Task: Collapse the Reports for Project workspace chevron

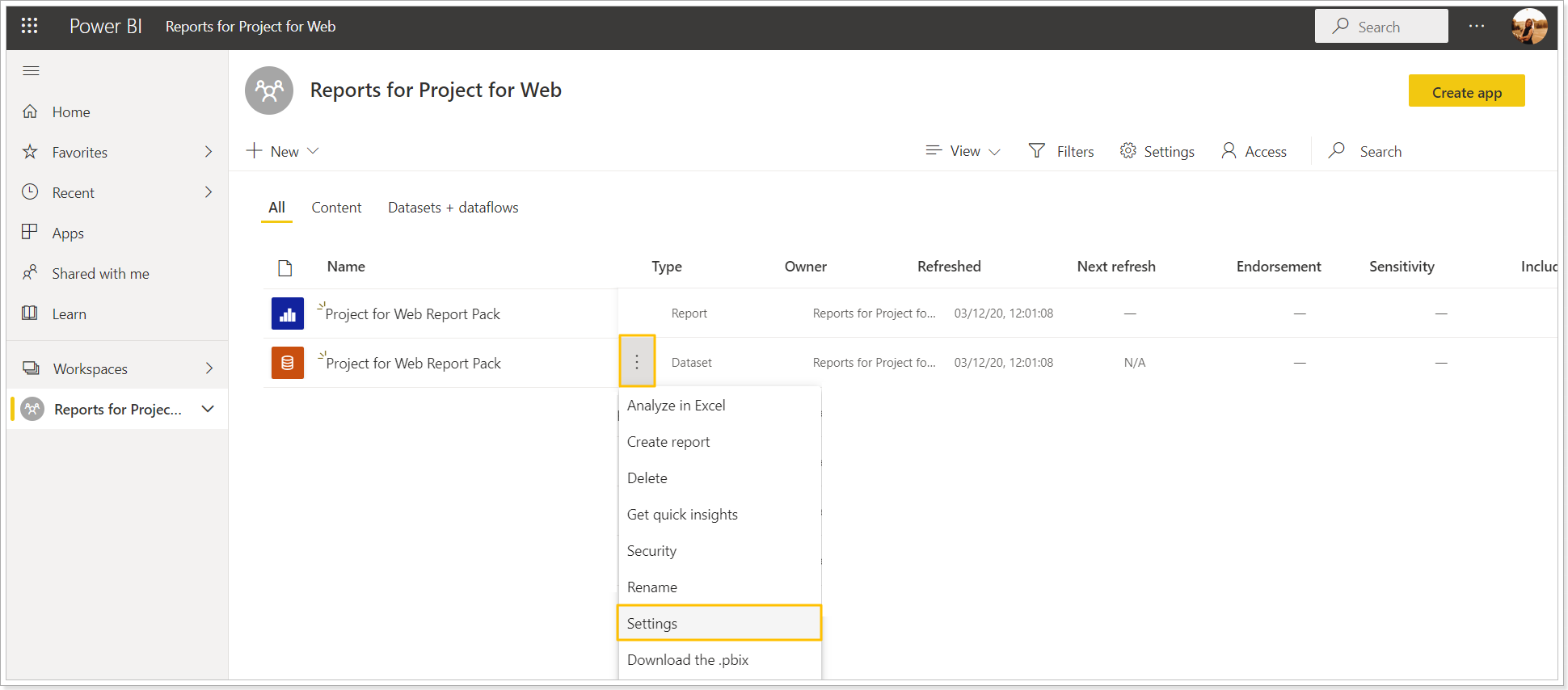Action: pyautogui.click(x=208, y=409)
